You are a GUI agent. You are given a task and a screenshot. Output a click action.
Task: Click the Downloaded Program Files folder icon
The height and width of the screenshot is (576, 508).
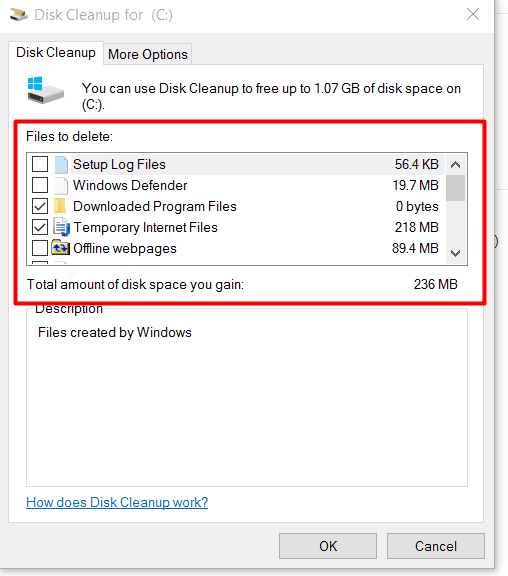click(60, 206)
